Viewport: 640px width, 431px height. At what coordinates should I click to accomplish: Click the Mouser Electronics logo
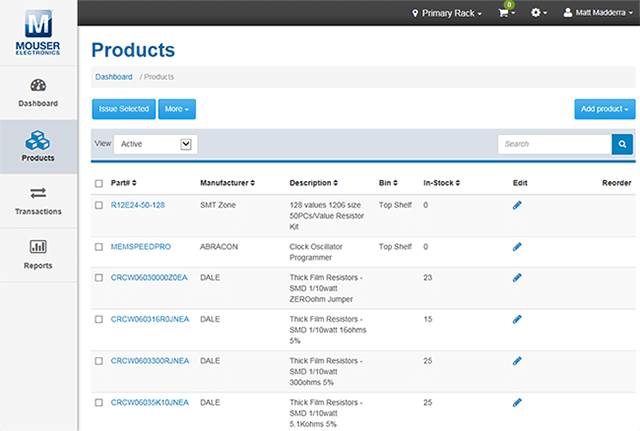coord(38,30)
